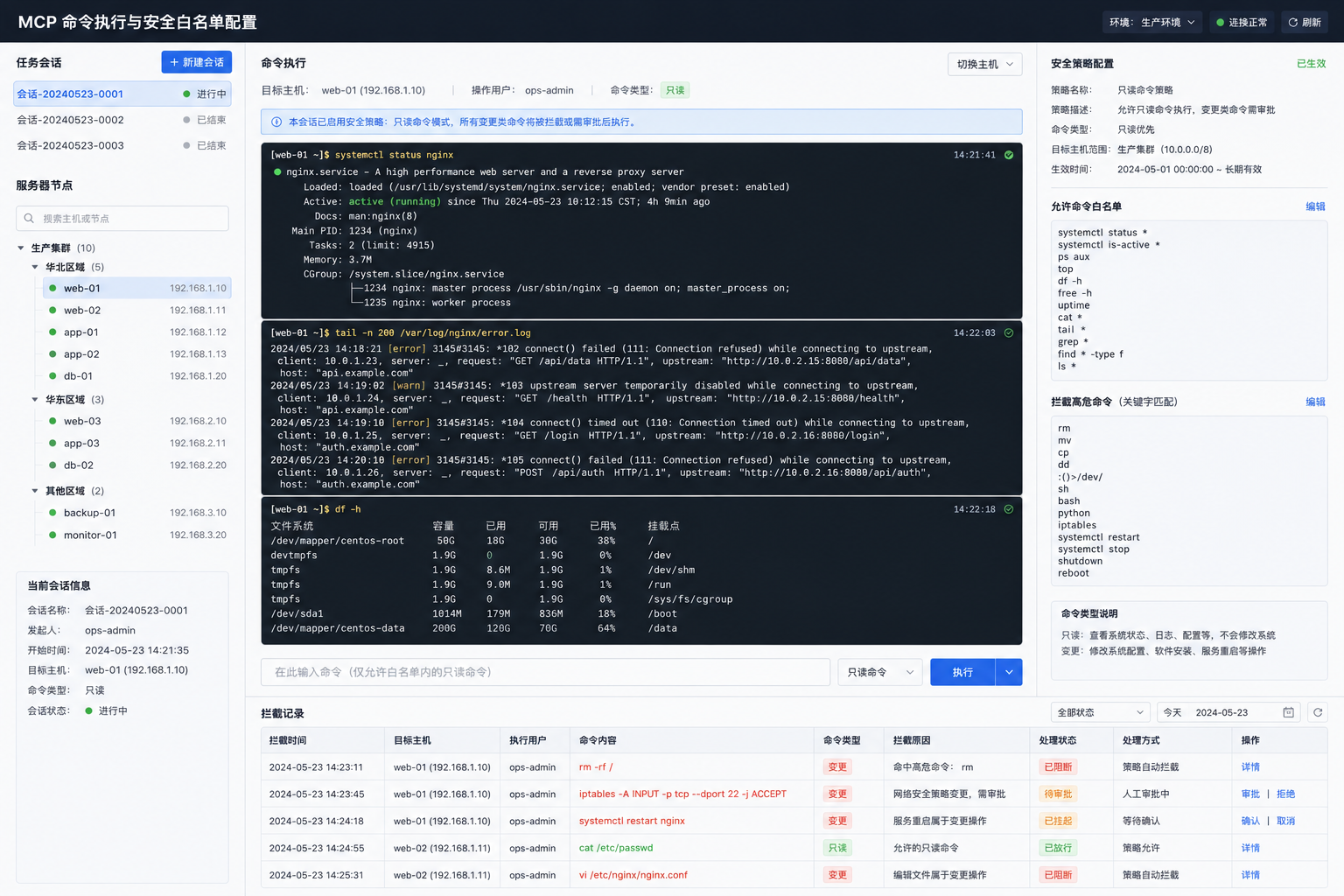Open the calendar icon in date field
The width and height of the screenshot is (1344, 896).
point(1288,712)
